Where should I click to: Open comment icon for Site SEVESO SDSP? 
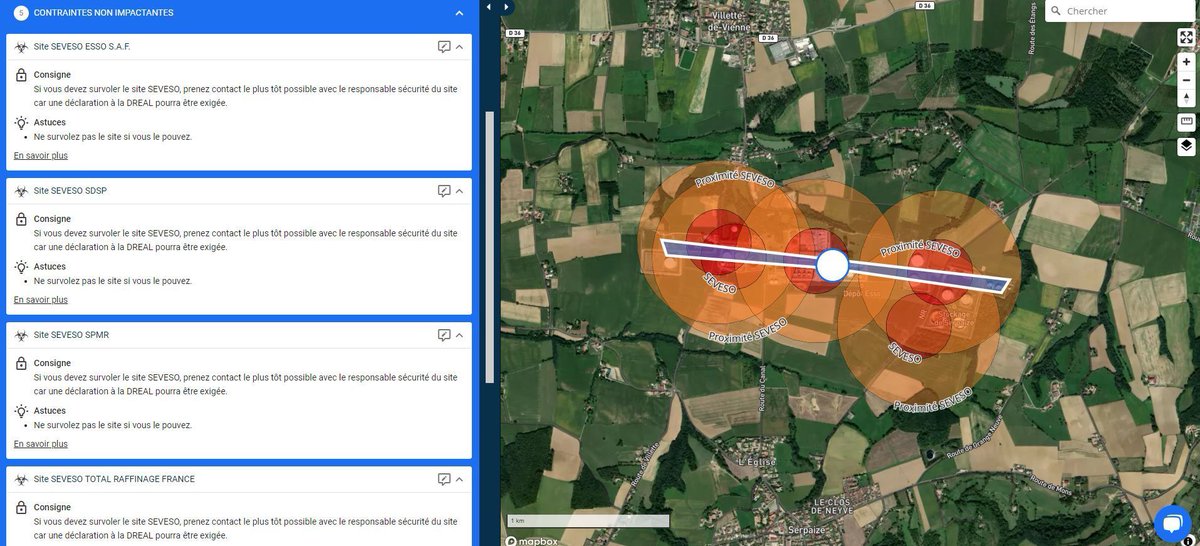tap(444, 191)
